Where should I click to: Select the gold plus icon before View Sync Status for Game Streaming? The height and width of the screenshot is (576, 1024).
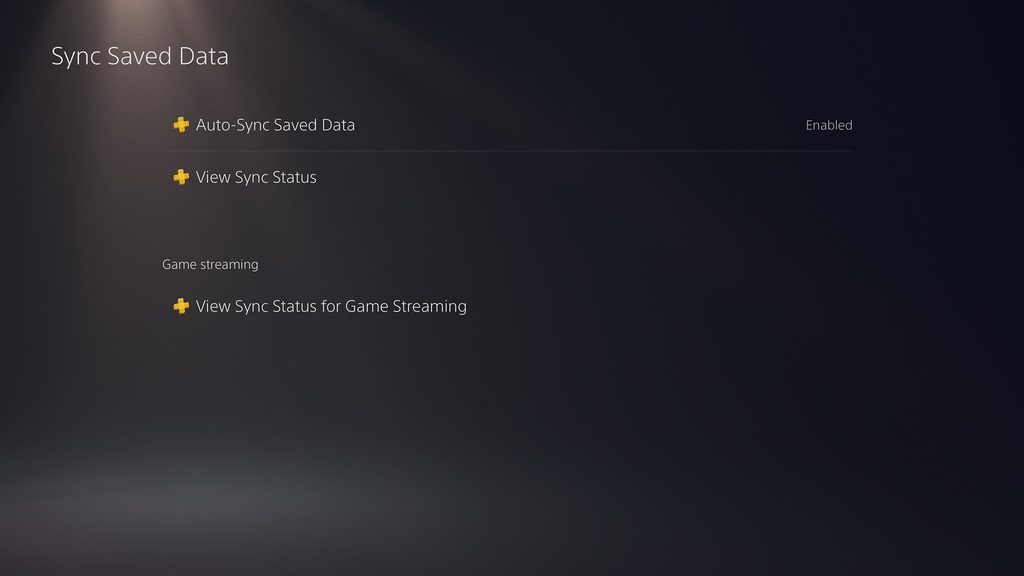pos(181,306)
